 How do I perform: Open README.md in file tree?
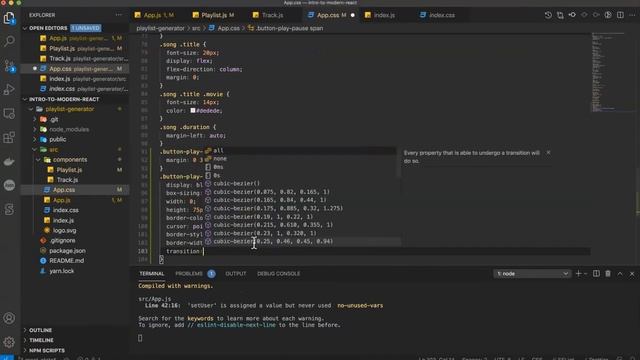[75, 260]
